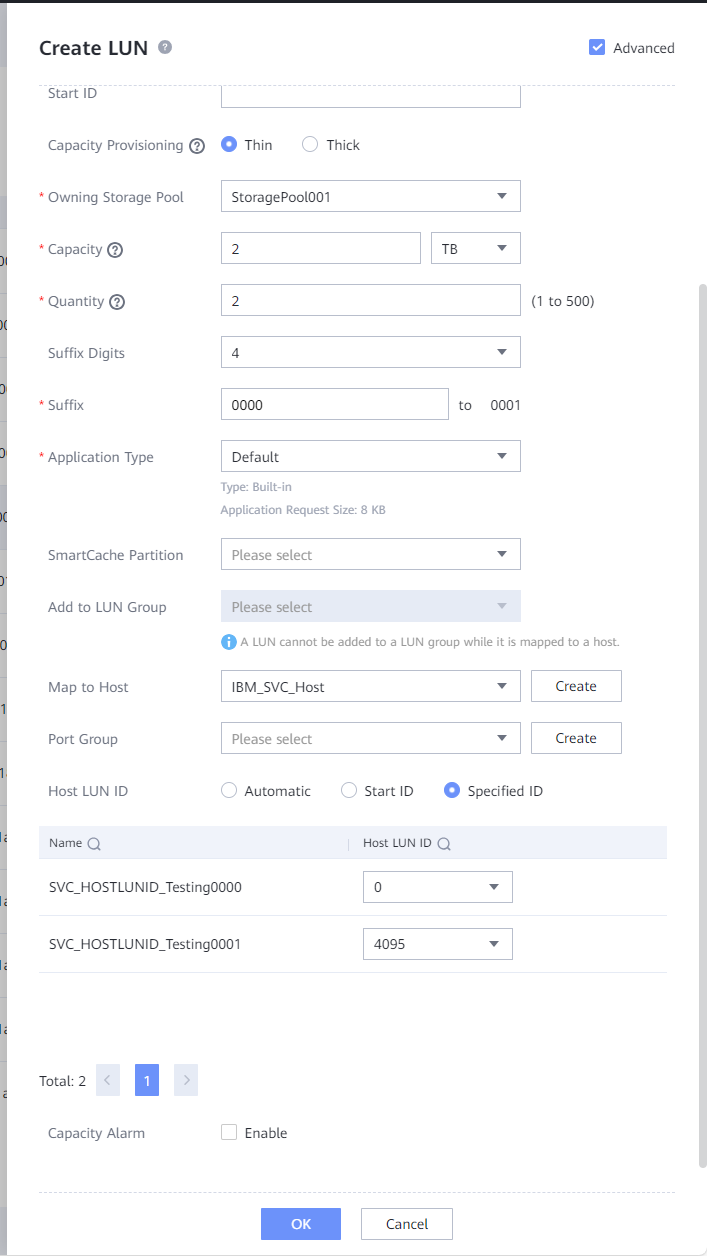Go to the previous page arrow
The image size is (707, 1256).
point(108,1080)
